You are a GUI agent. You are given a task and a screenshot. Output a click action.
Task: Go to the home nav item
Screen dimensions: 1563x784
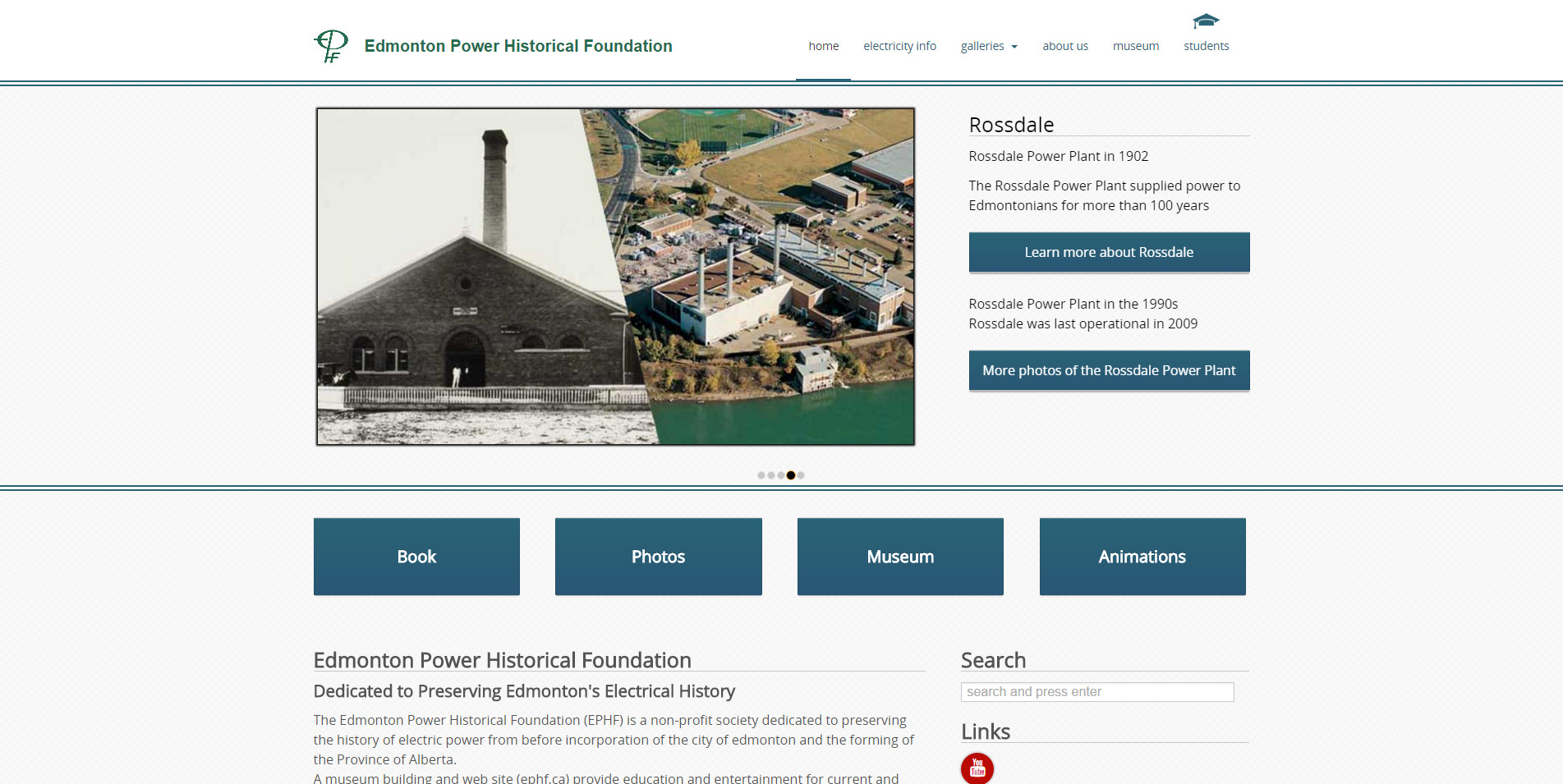[823, 46]
